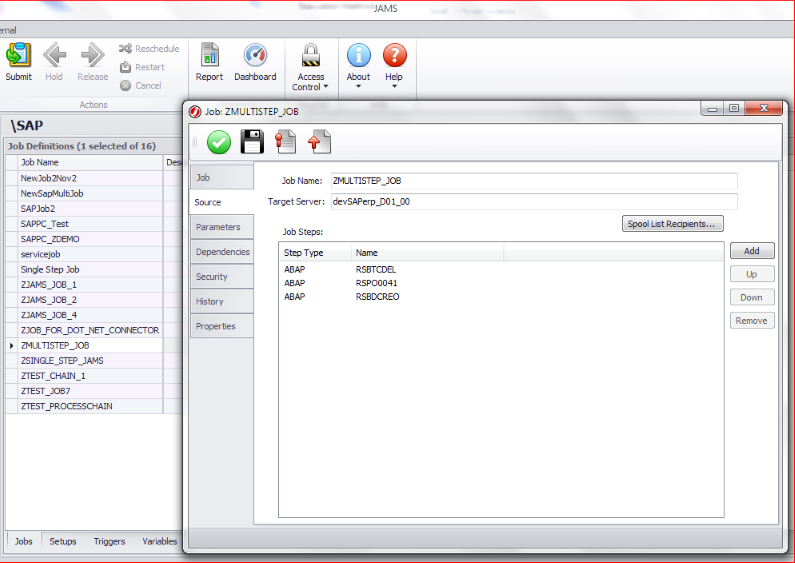Open the Dashboard gauge icon
The image size is (795, 563).
click(255, 55)
